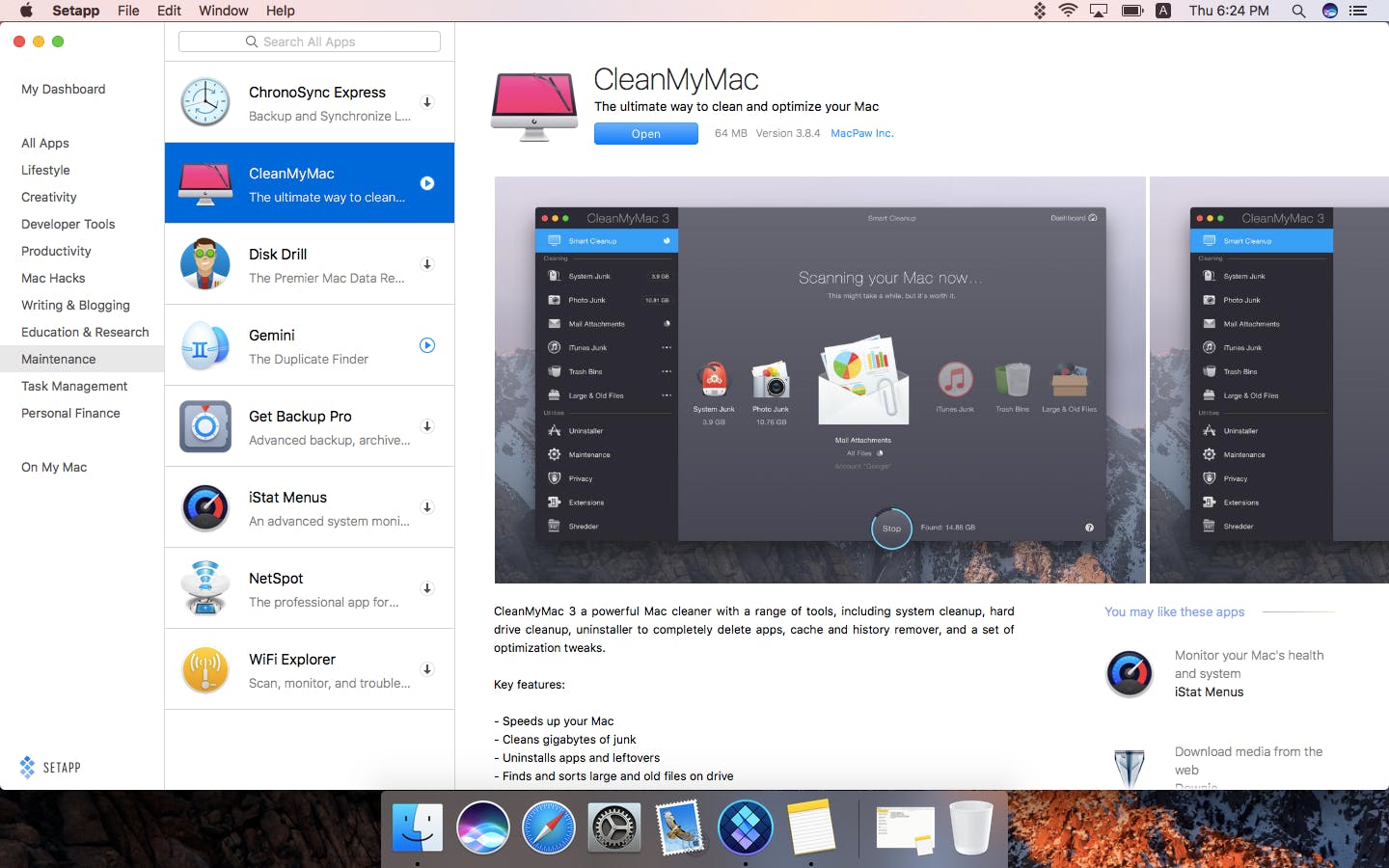Open the Apple menu
The width and height of the screenshot is (1389, 868).
click(x=26, y=11)
